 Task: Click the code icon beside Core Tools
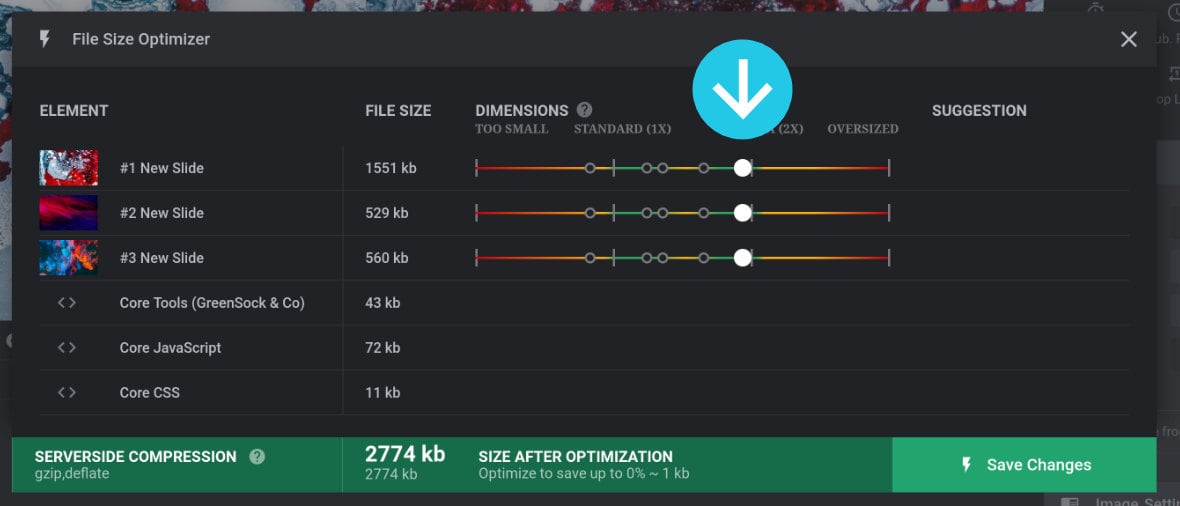tap(67, 303)
